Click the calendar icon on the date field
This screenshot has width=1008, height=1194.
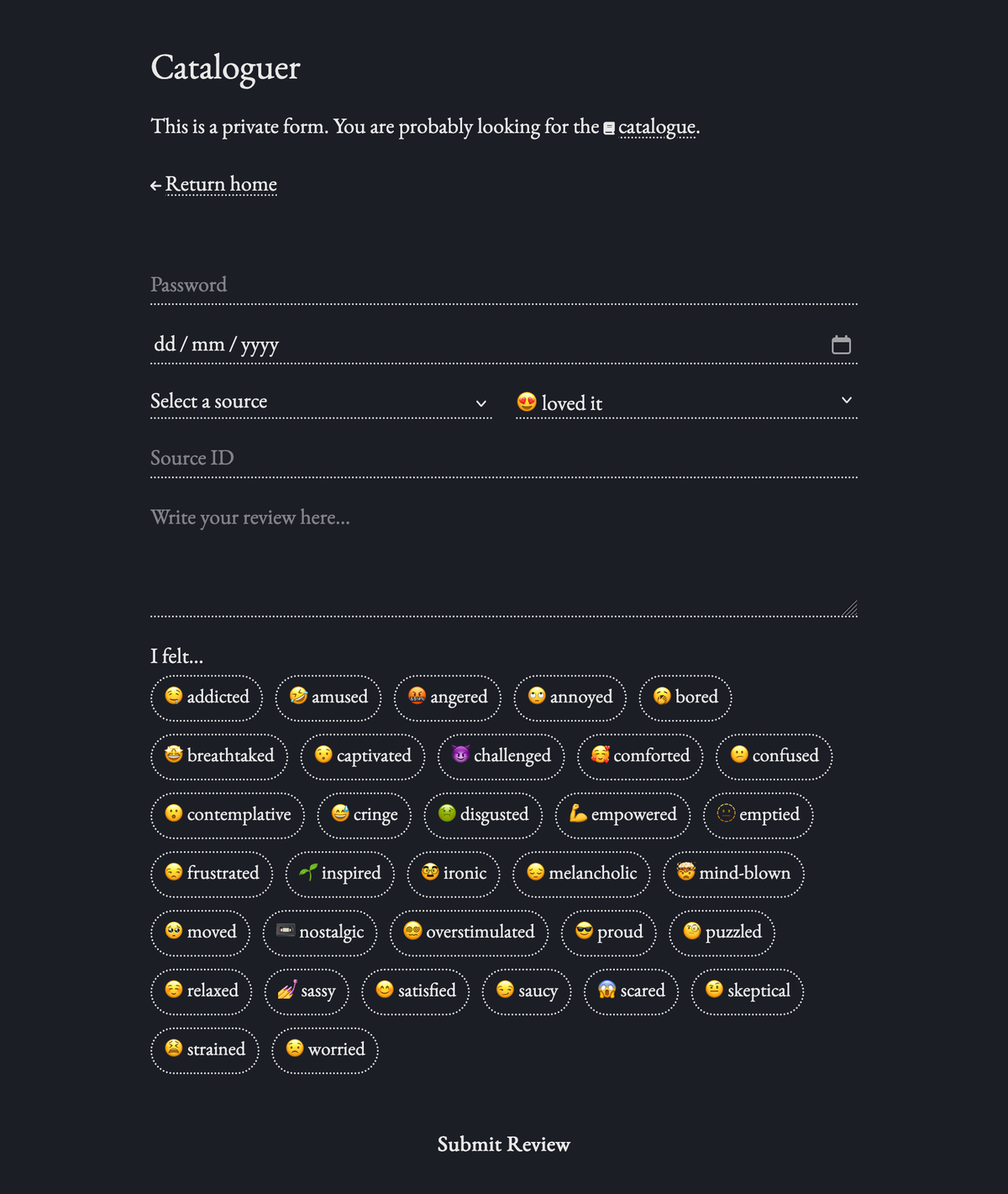click(842, 344)
